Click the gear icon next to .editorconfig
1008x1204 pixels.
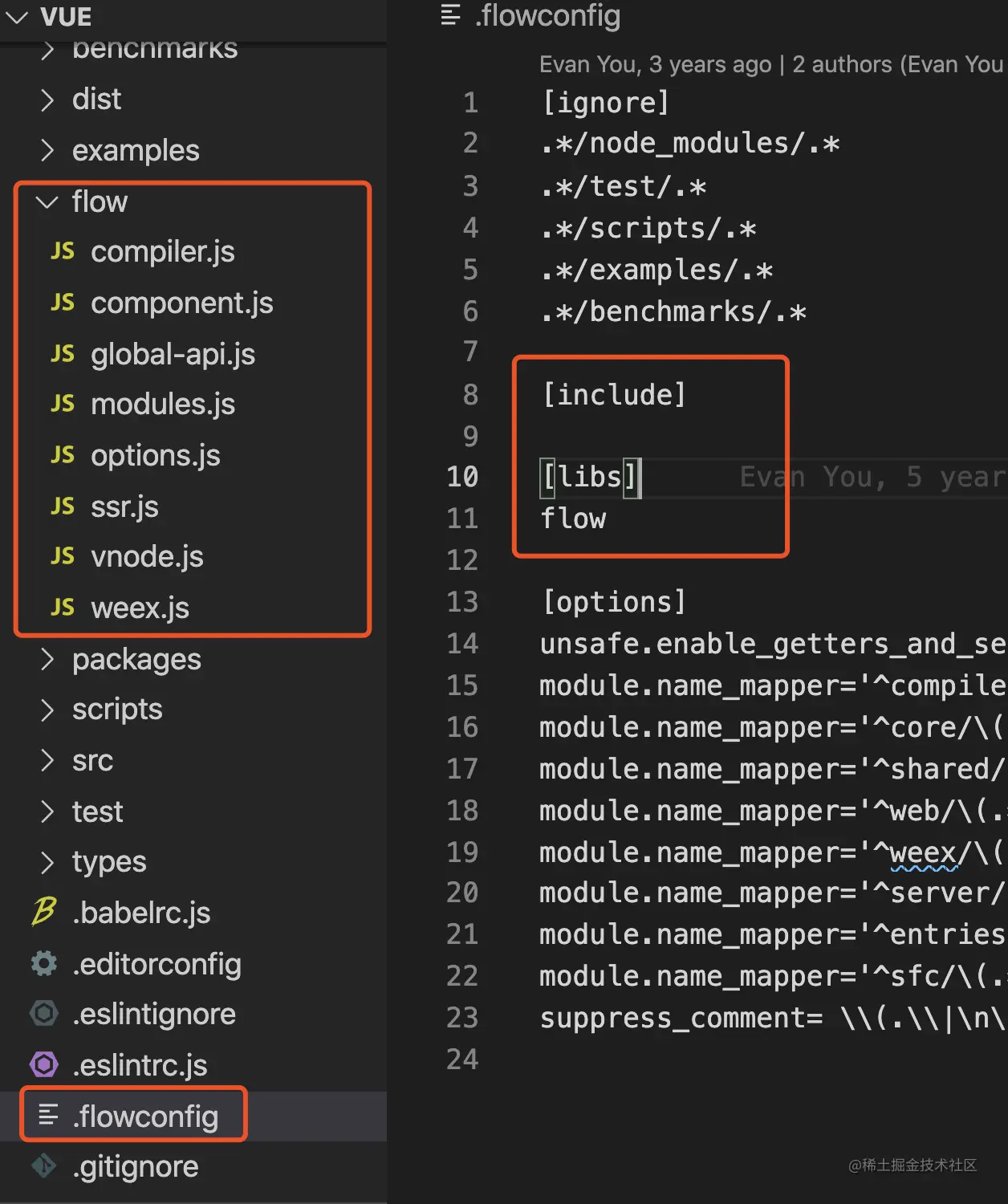tap(44, 963)
